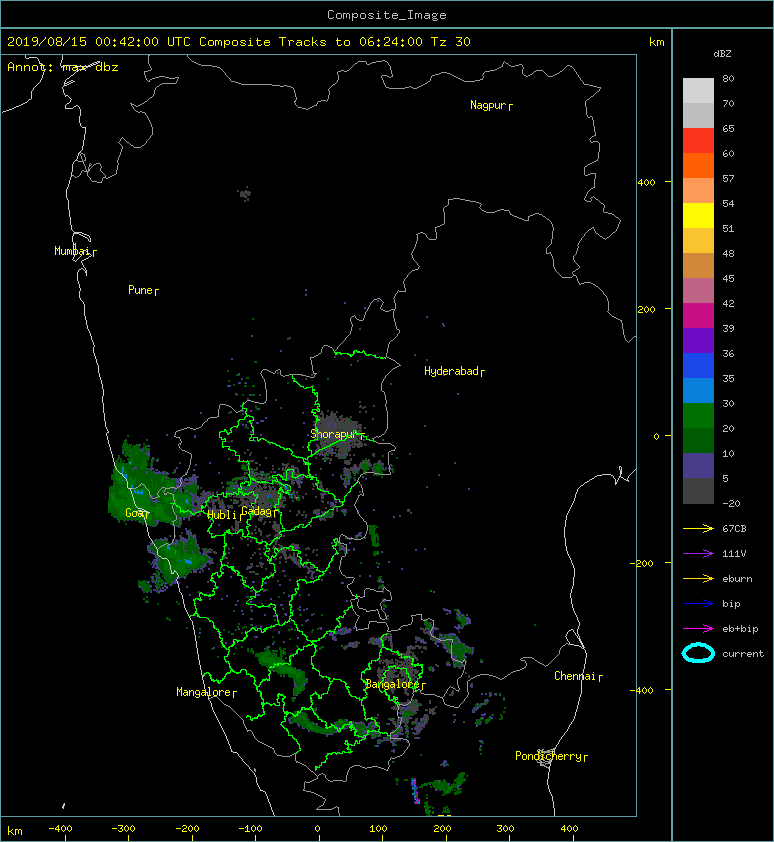
Task: Click the dBZ color scale heading
Action: click(x=722, y=54)
